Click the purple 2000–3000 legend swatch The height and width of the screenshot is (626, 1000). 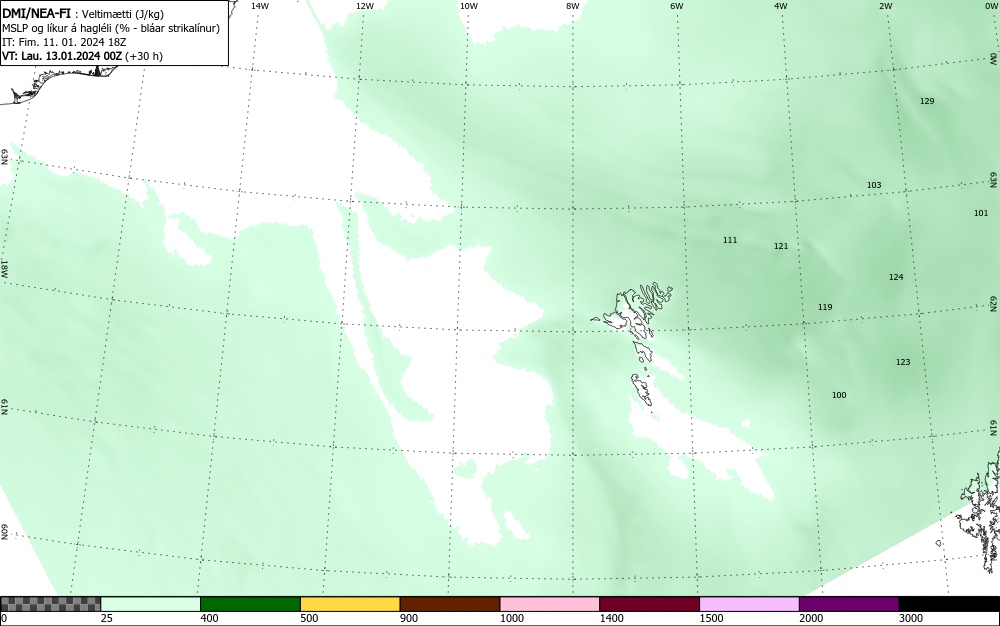click(x=849, y=604)
